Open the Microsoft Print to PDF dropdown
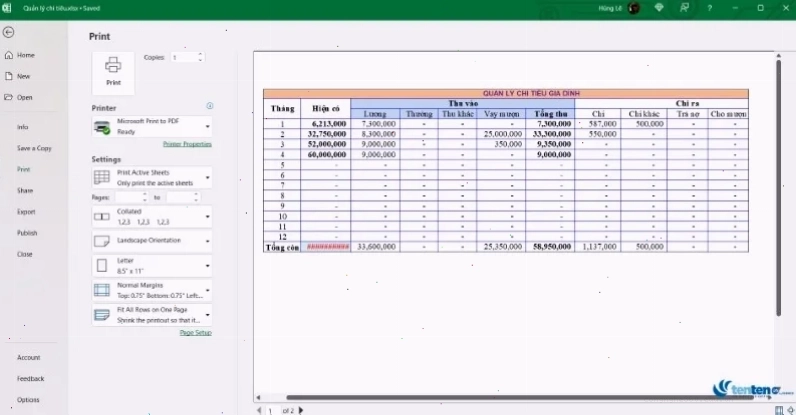 tap(152, 126)
